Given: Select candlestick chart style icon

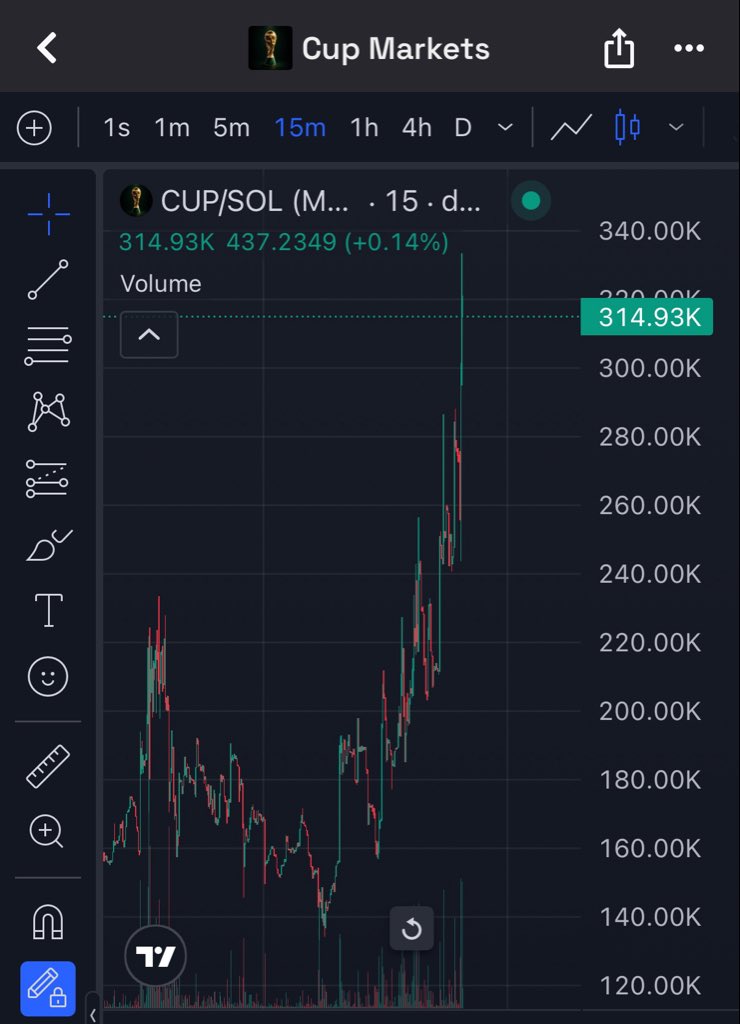Looking at the screenshot, I should (x=627, y=127).
